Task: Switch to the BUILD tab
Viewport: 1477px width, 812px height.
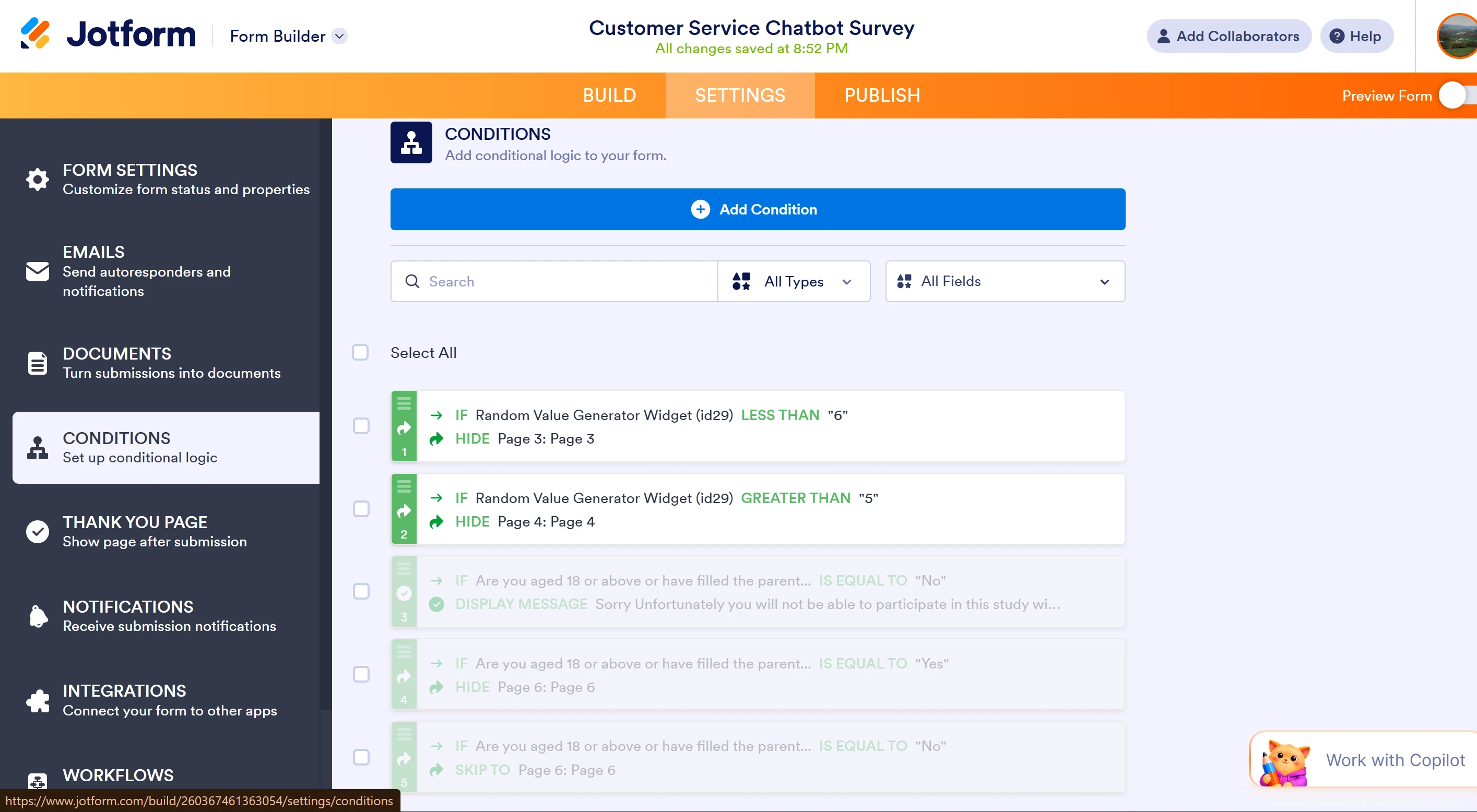Action: coord(609,95)
